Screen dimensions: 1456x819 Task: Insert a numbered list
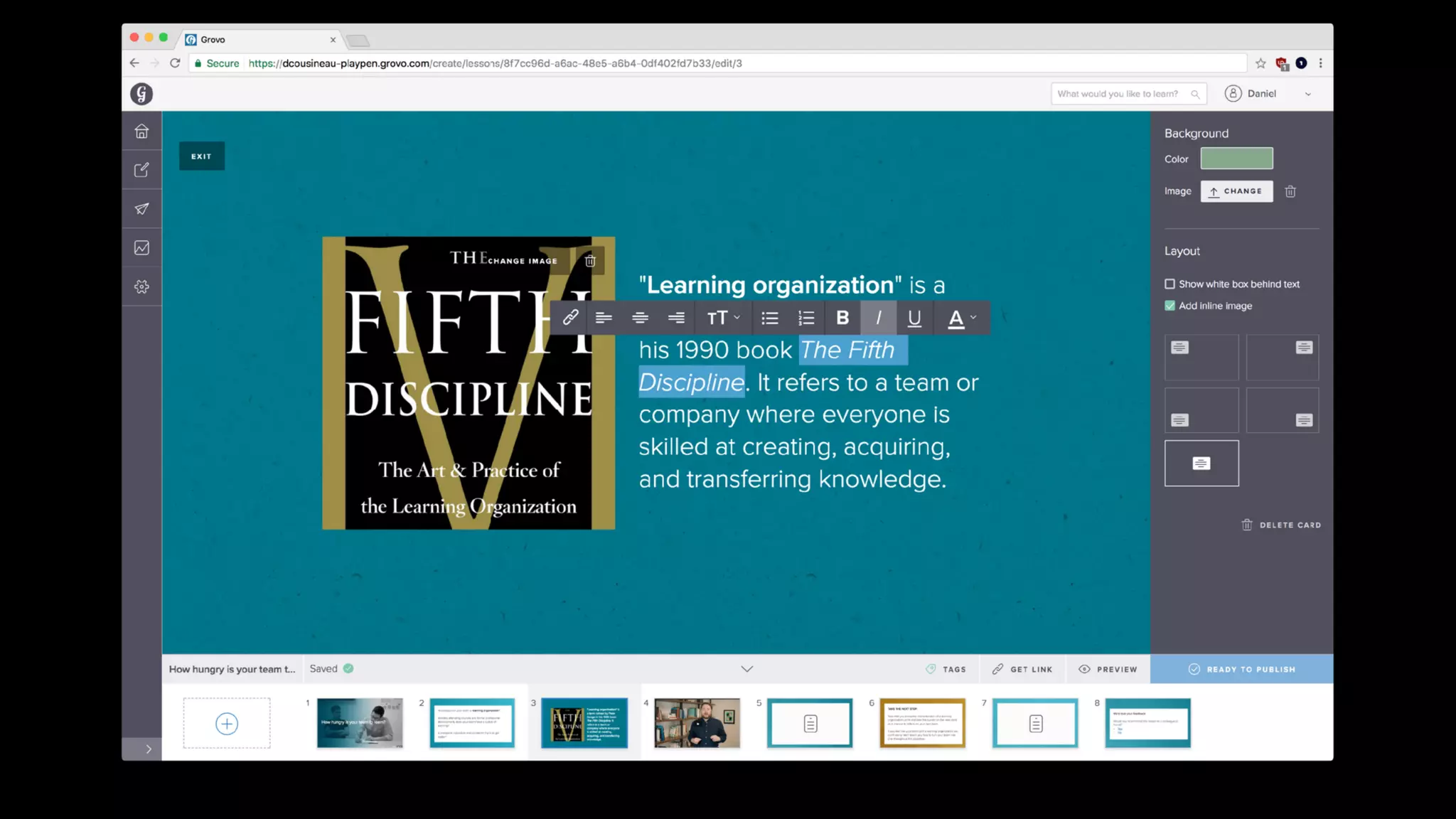[806, 318]
